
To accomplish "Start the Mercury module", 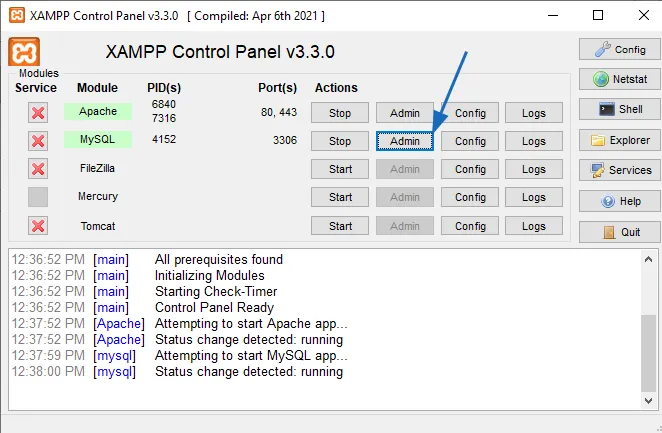I will point(340,198).
